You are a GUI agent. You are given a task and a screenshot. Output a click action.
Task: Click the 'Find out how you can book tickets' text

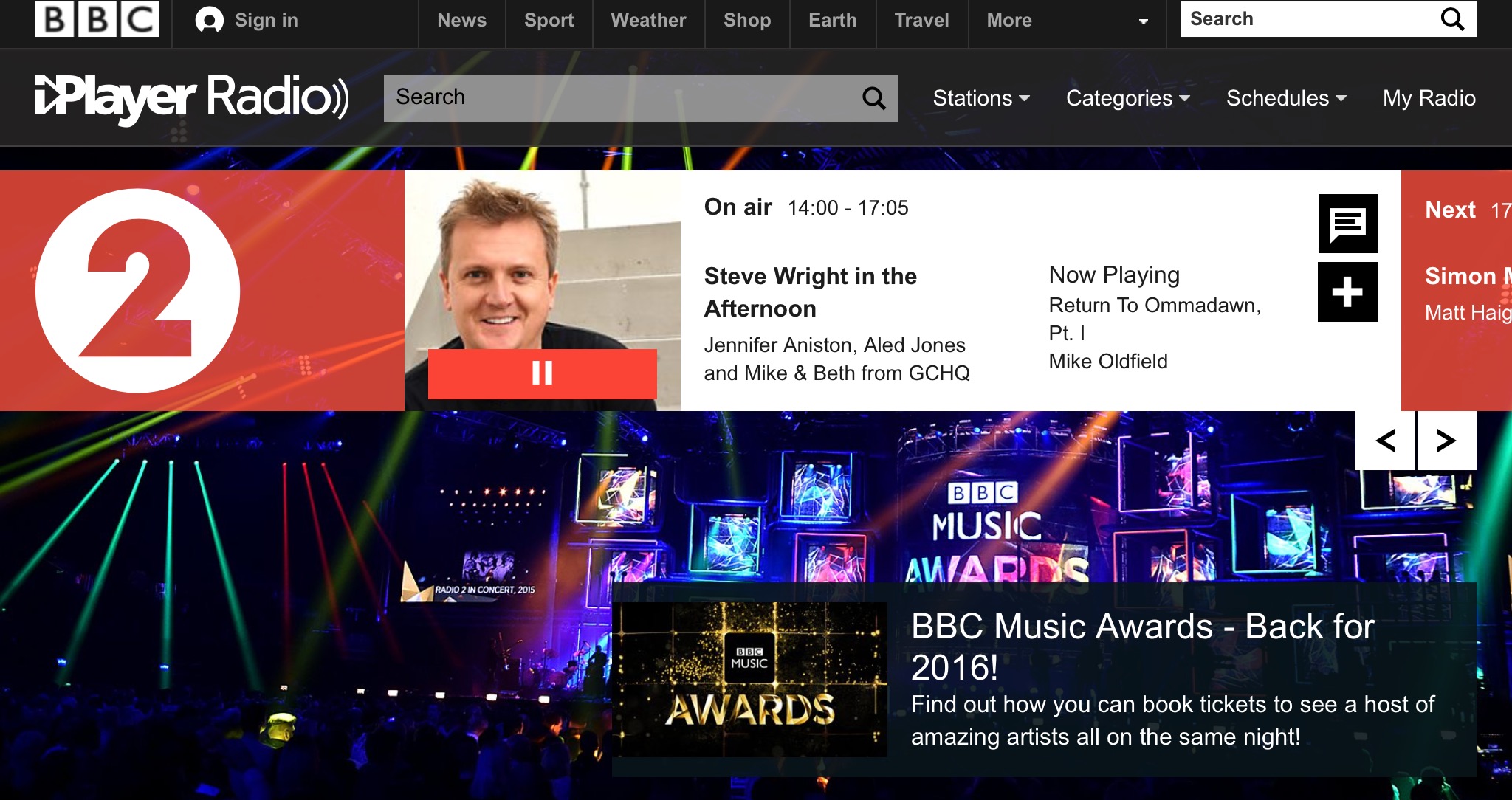click(1172, 720)
